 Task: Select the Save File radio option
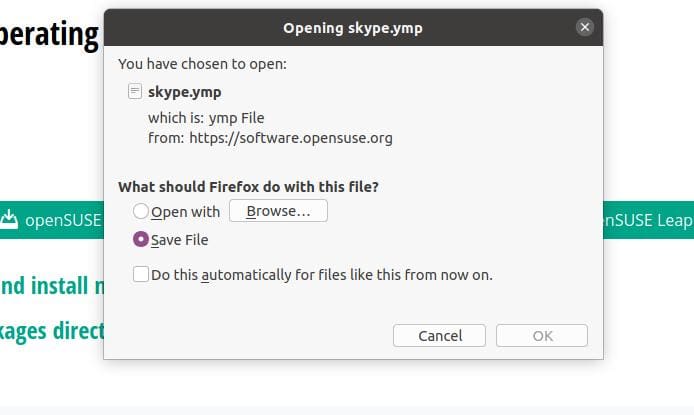click(141, 240)
